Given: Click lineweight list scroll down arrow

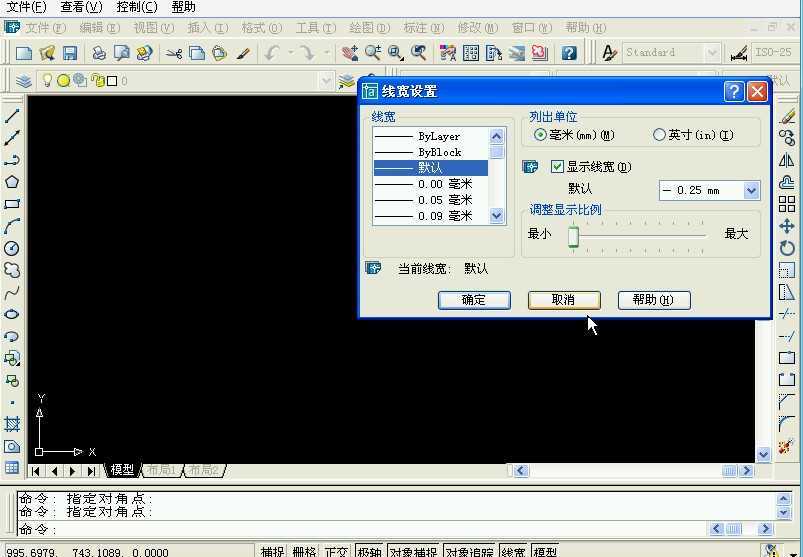Looking at the screenshot, I should point(497,216).
